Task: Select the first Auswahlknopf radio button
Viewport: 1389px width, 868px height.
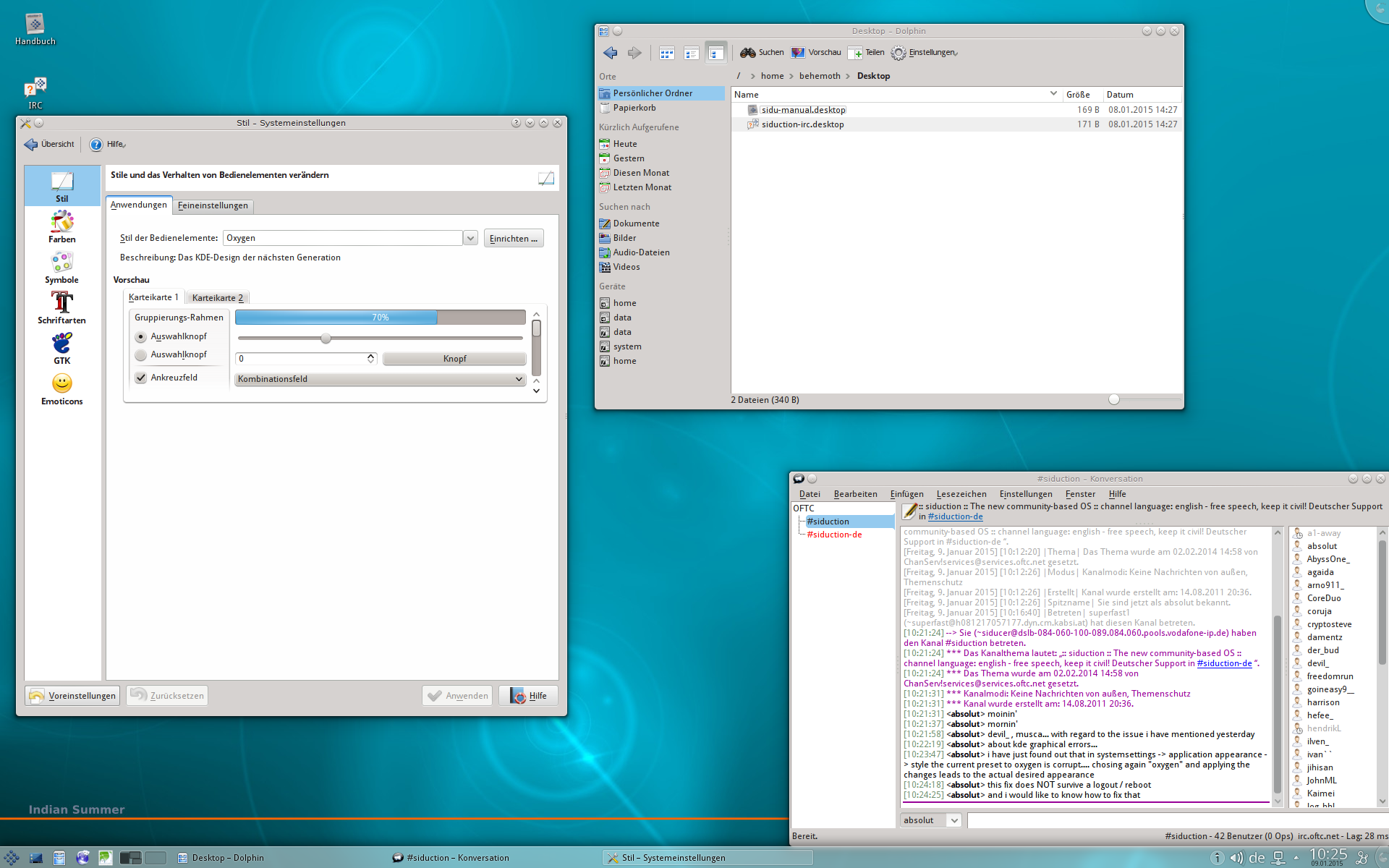Action: click(141, 336)
